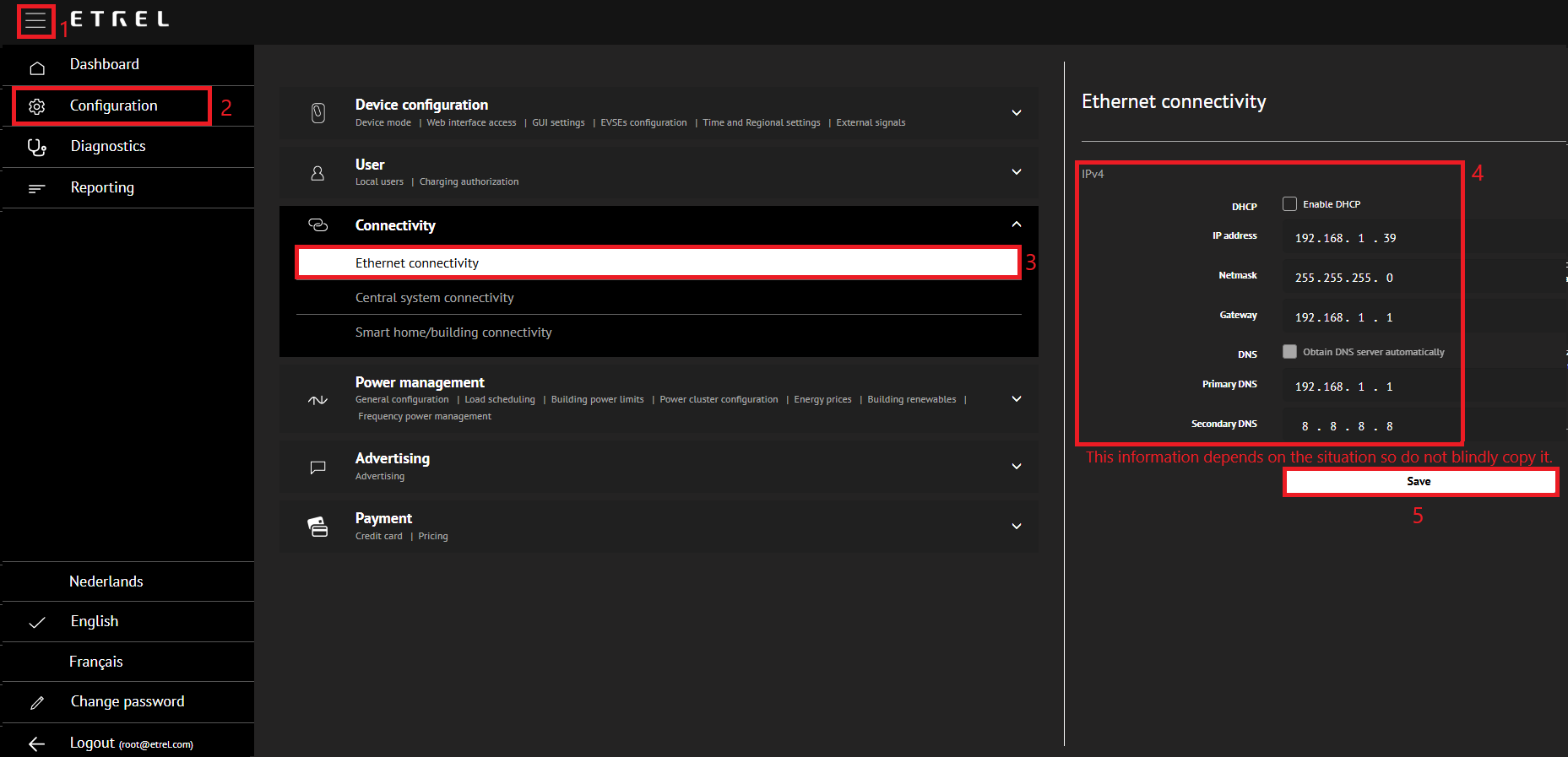Collapse the Connectivity section chevron
This screenshot has width=1568, height=757.
pos(1016,224)
